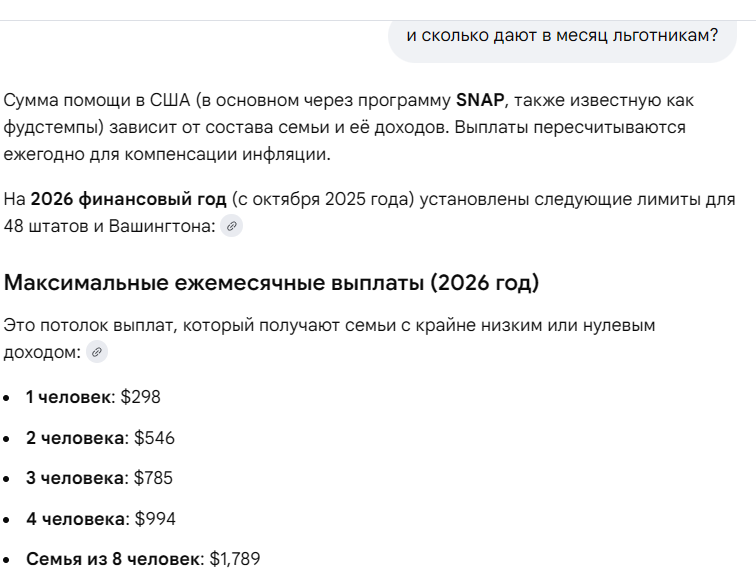The image size is (756, 583).
Task: Click the "3 человека" list label
Action: click(x=75, y=478)
